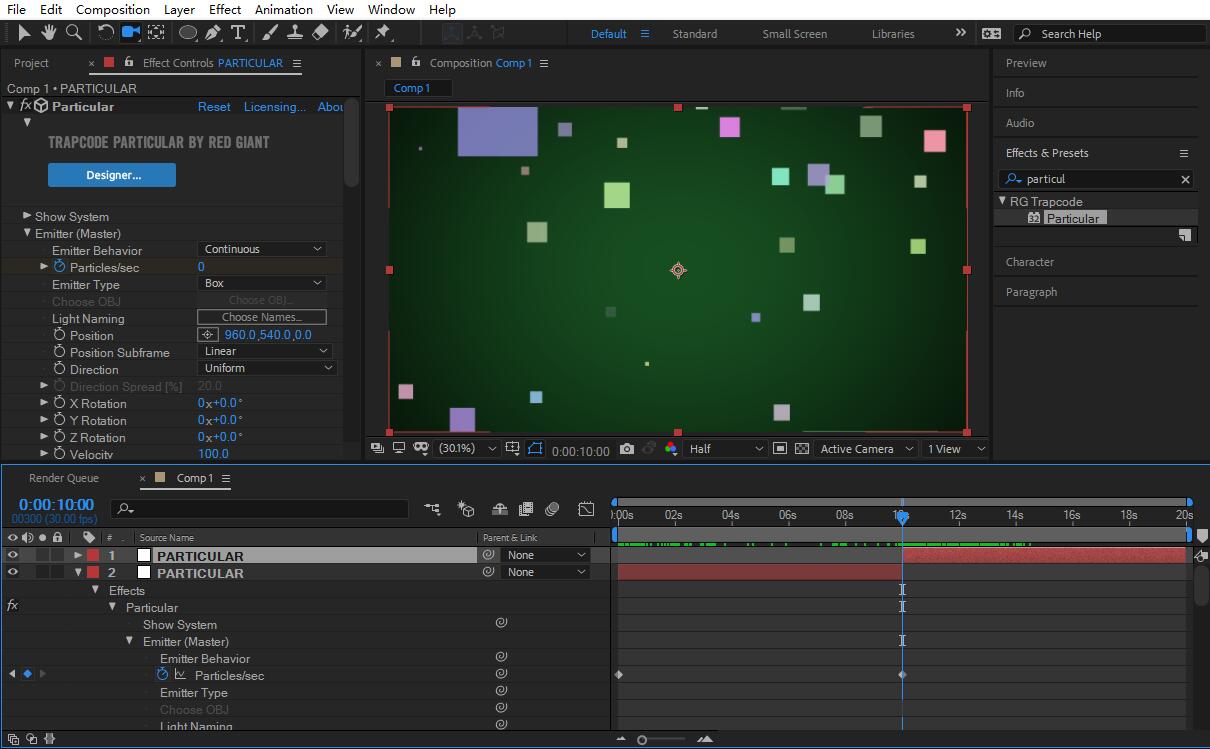Open the magnification ratio (30.1%) dropdown
This screenshot has height=749, width=1210.
(467, 449)
